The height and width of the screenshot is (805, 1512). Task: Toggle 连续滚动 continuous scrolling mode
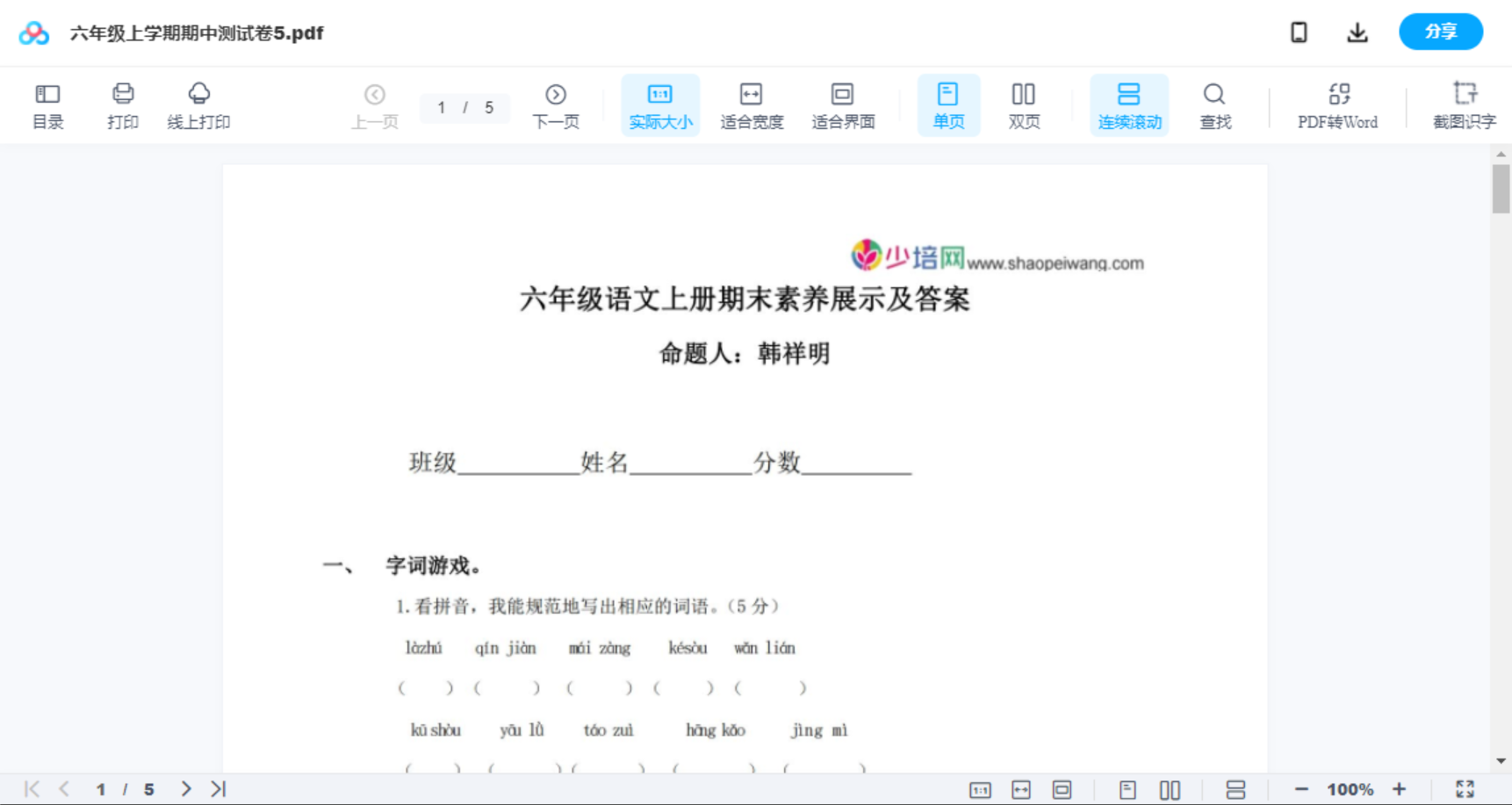[x=1129, y=104]
